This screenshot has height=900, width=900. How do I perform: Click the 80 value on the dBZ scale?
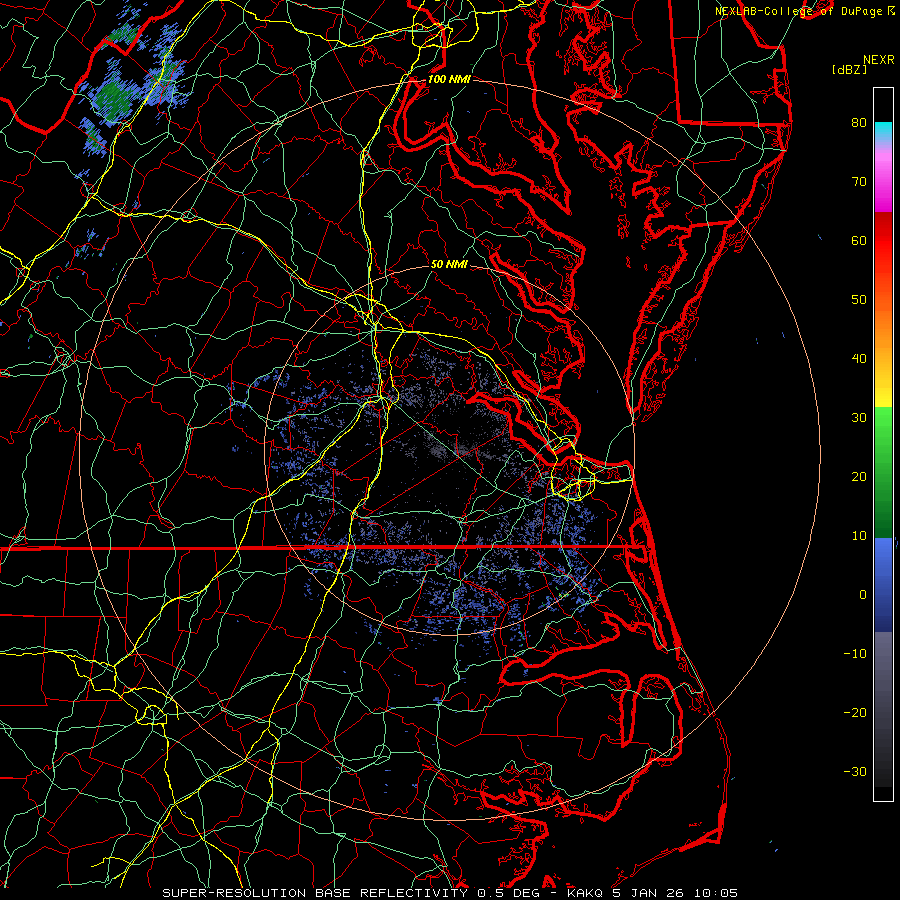(x=859, y=122)
